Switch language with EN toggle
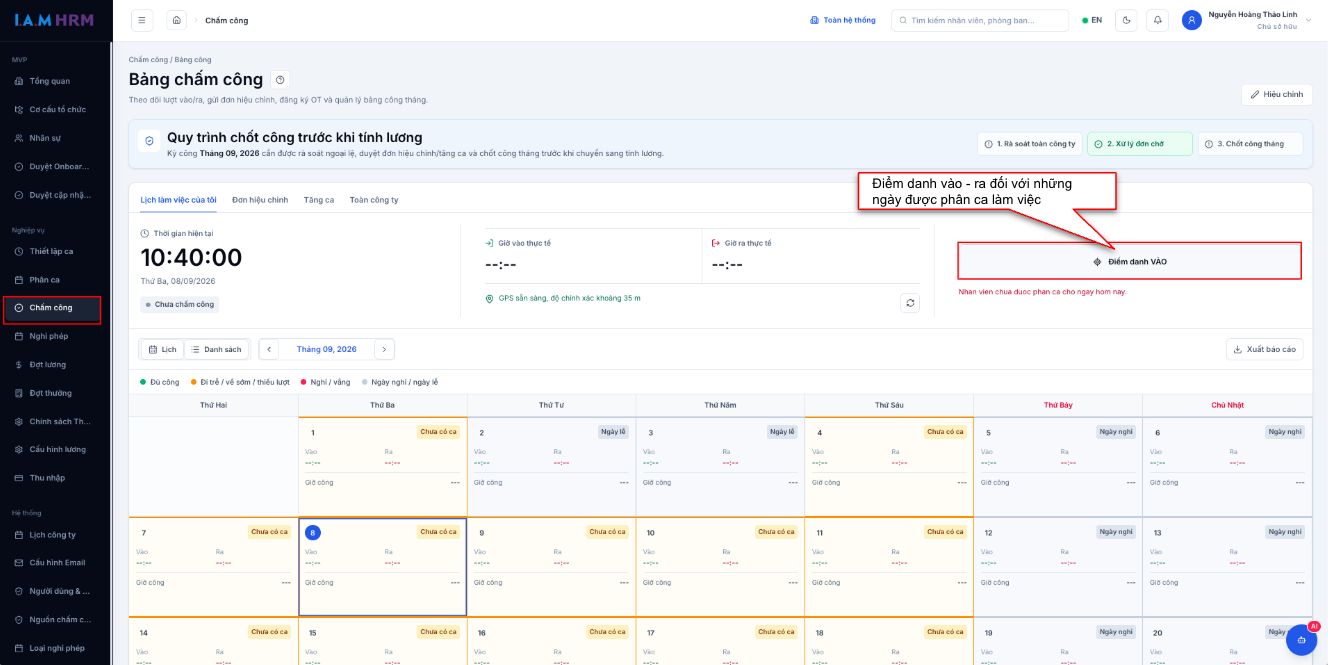 point(1092,20)
